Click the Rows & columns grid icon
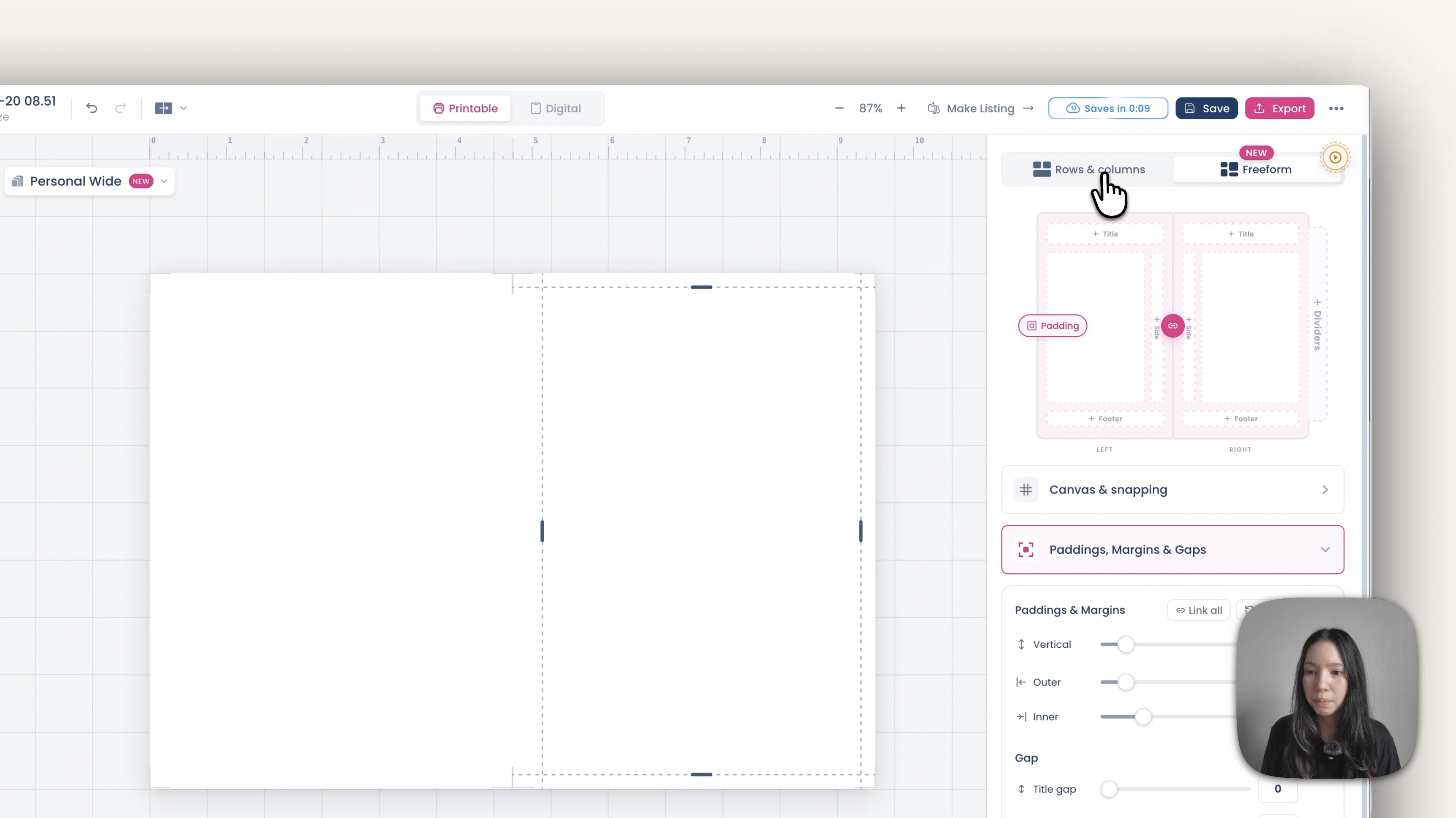This screenshot has width=1456, height=818. [1042, 169]
